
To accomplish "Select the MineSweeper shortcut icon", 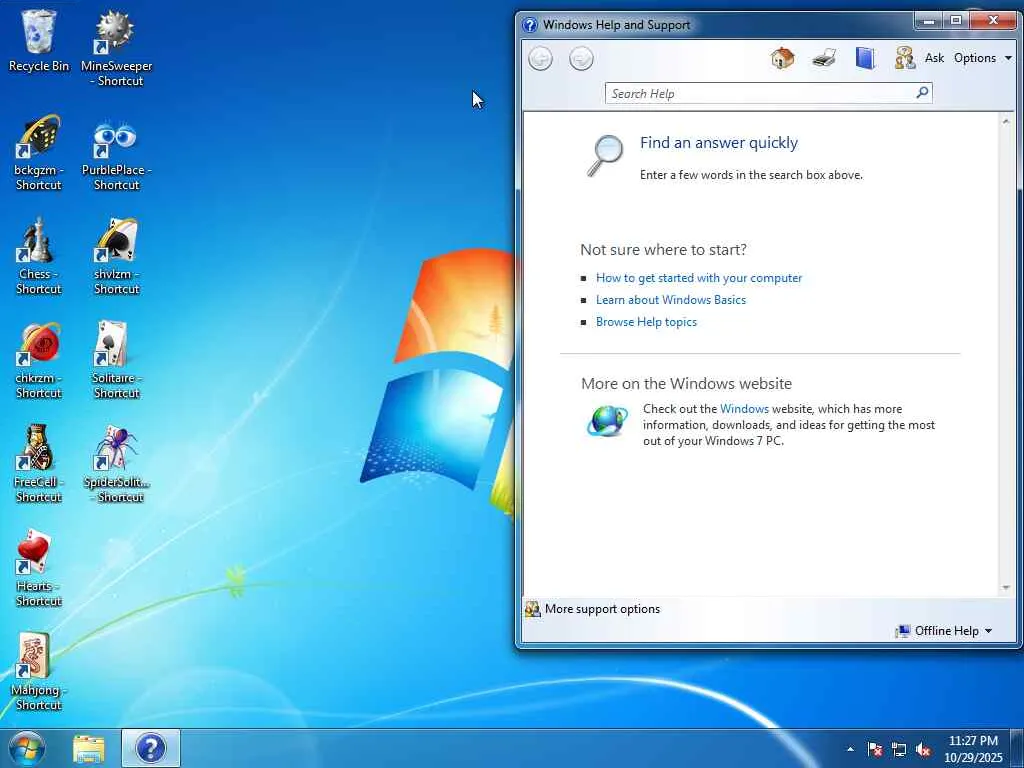I will click(x=116, y=48).
